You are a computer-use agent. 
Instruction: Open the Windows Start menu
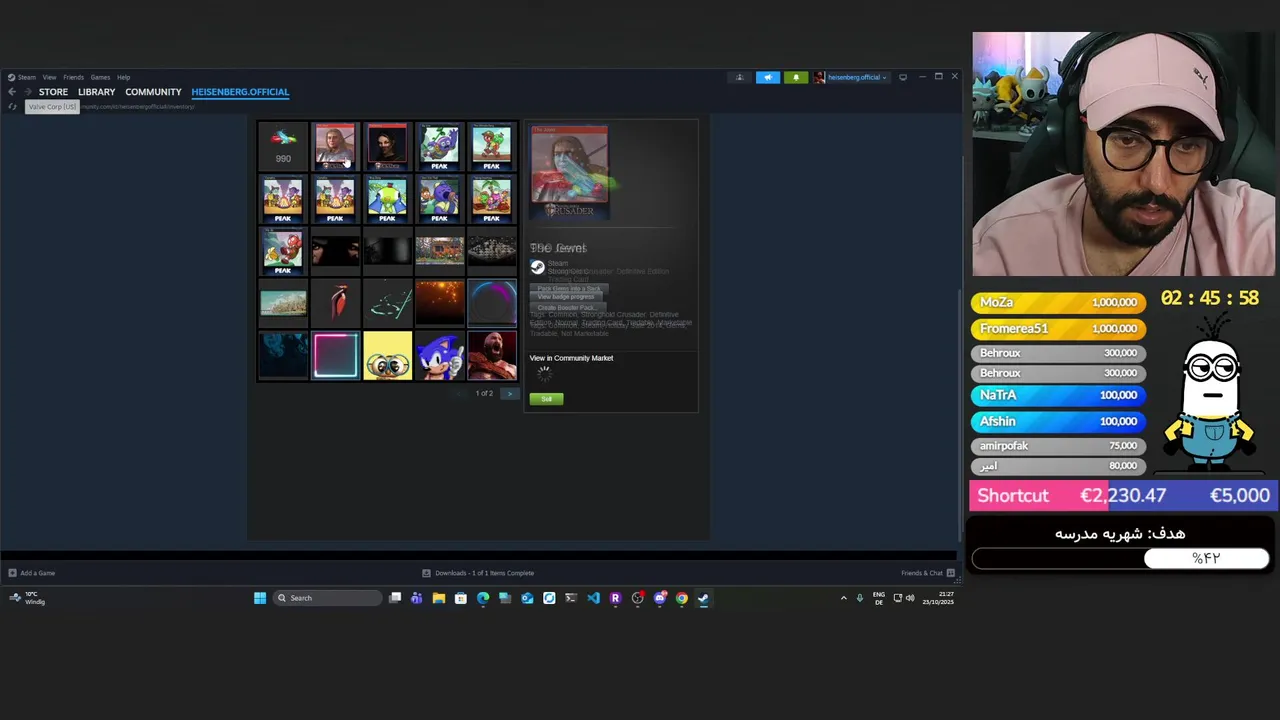coord(260,598)
